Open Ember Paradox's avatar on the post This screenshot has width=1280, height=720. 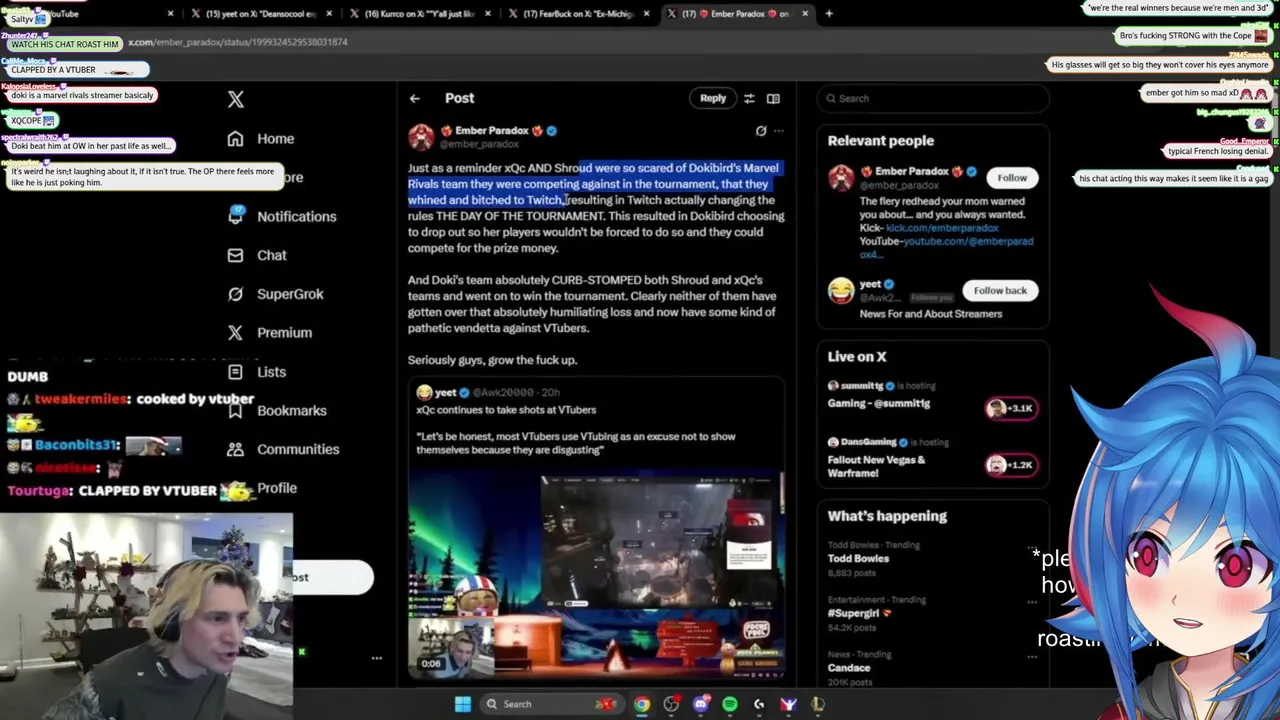pyautogui.click(x=421, y=137)
